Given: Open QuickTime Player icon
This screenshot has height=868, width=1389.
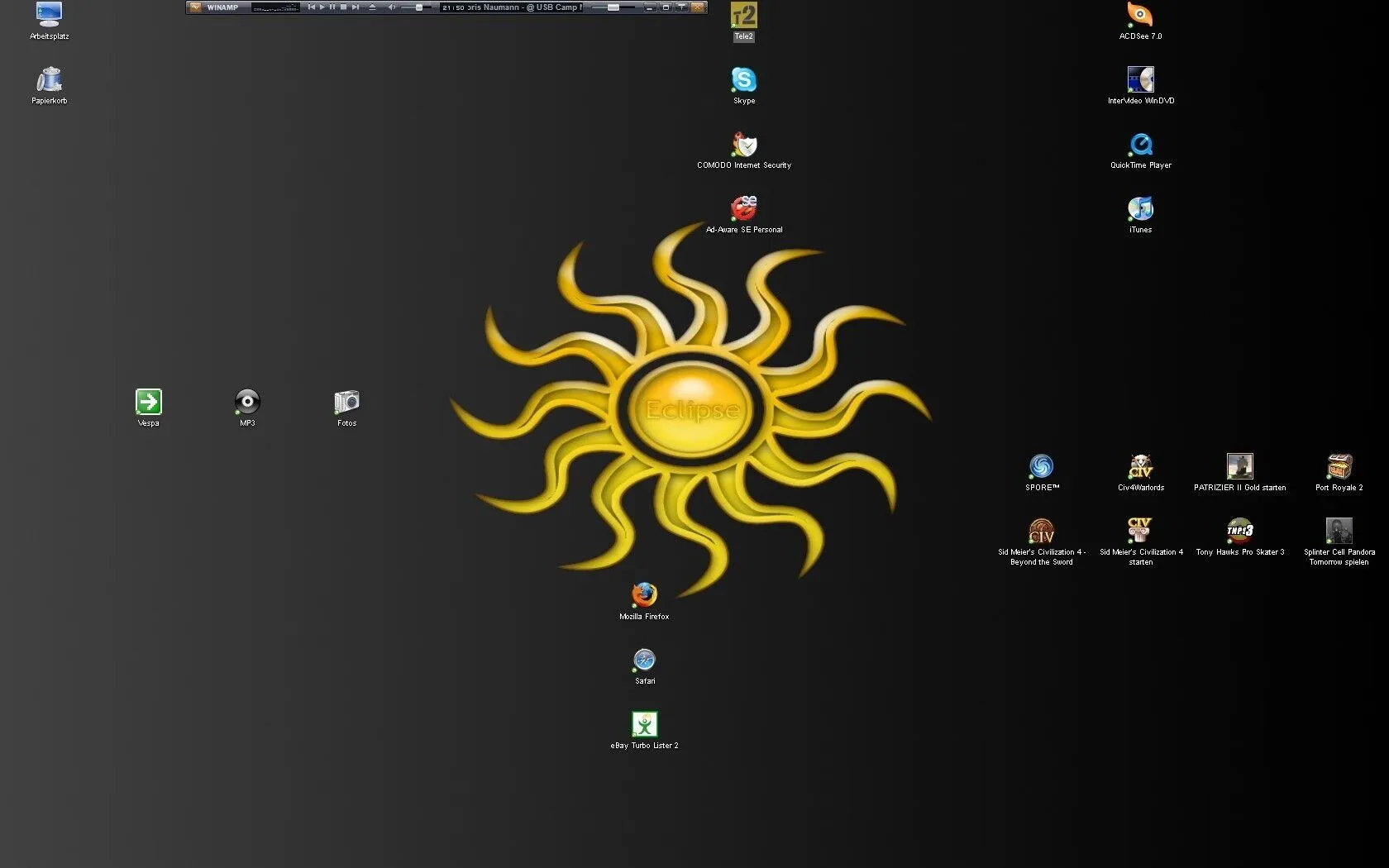Looking at the screenshot, I should click(x=1140, y=145).
